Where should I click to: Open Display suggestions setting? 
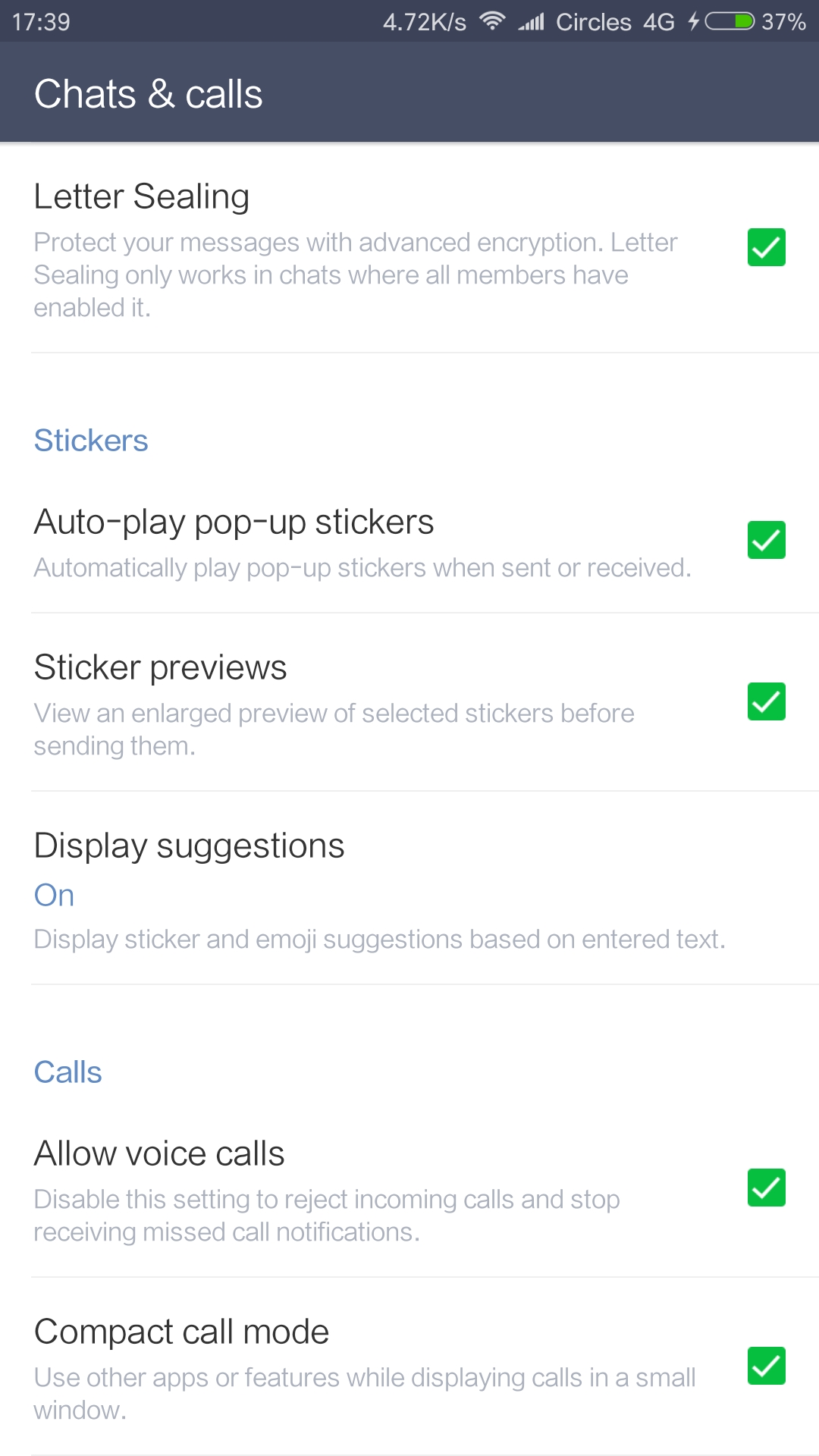coord(190,846)
